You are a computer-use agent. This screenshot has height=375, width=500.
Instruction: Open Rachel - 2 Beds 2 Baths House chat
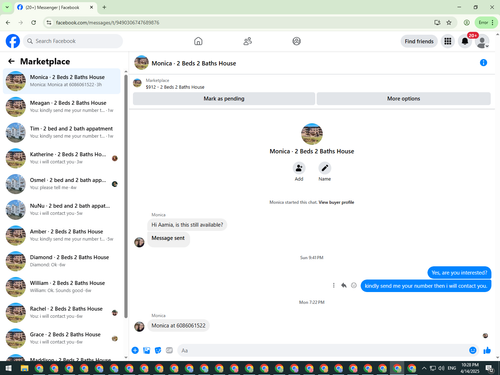62,312
